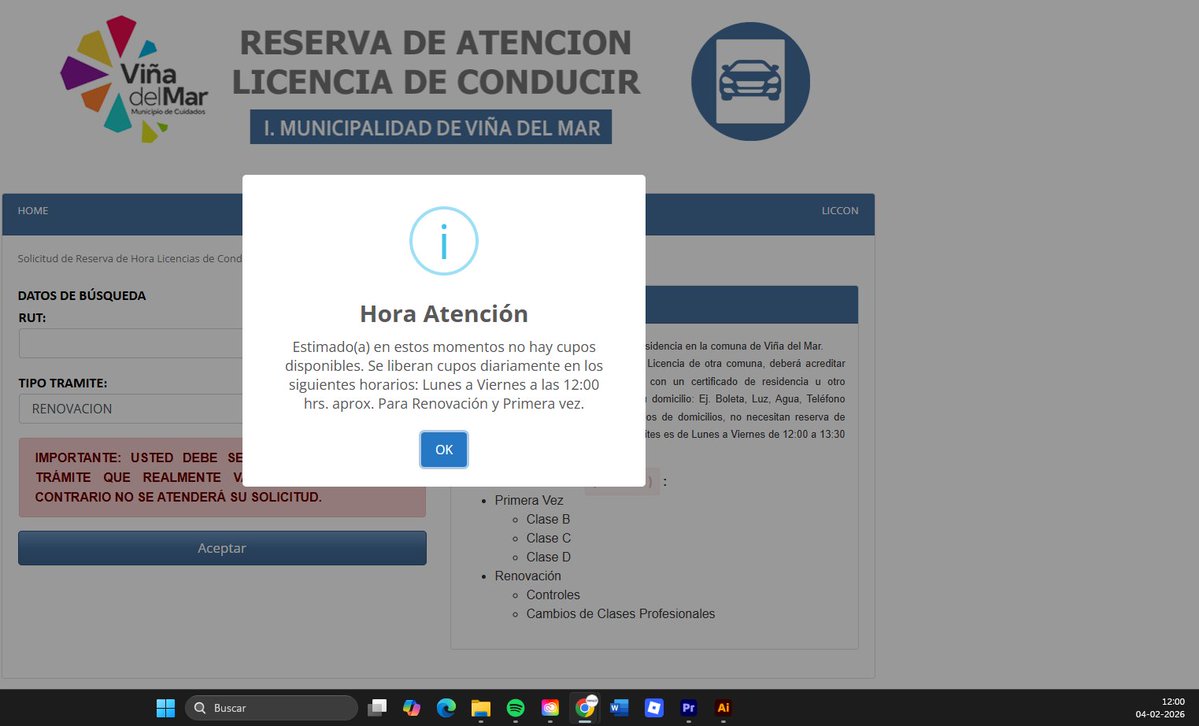The height and width of the screenshot is (726, 1199).
Task: Open Adobe Premiere Pro from the taskbar
Action: click(x=688, y=708)
